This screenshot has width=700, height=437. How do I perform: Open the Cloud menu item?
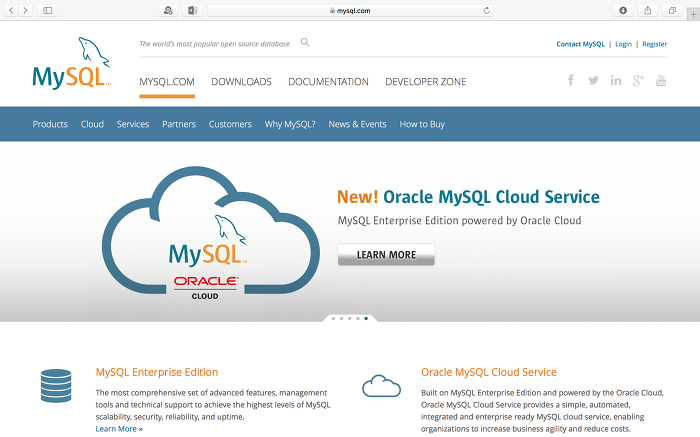tap(92, 124)
